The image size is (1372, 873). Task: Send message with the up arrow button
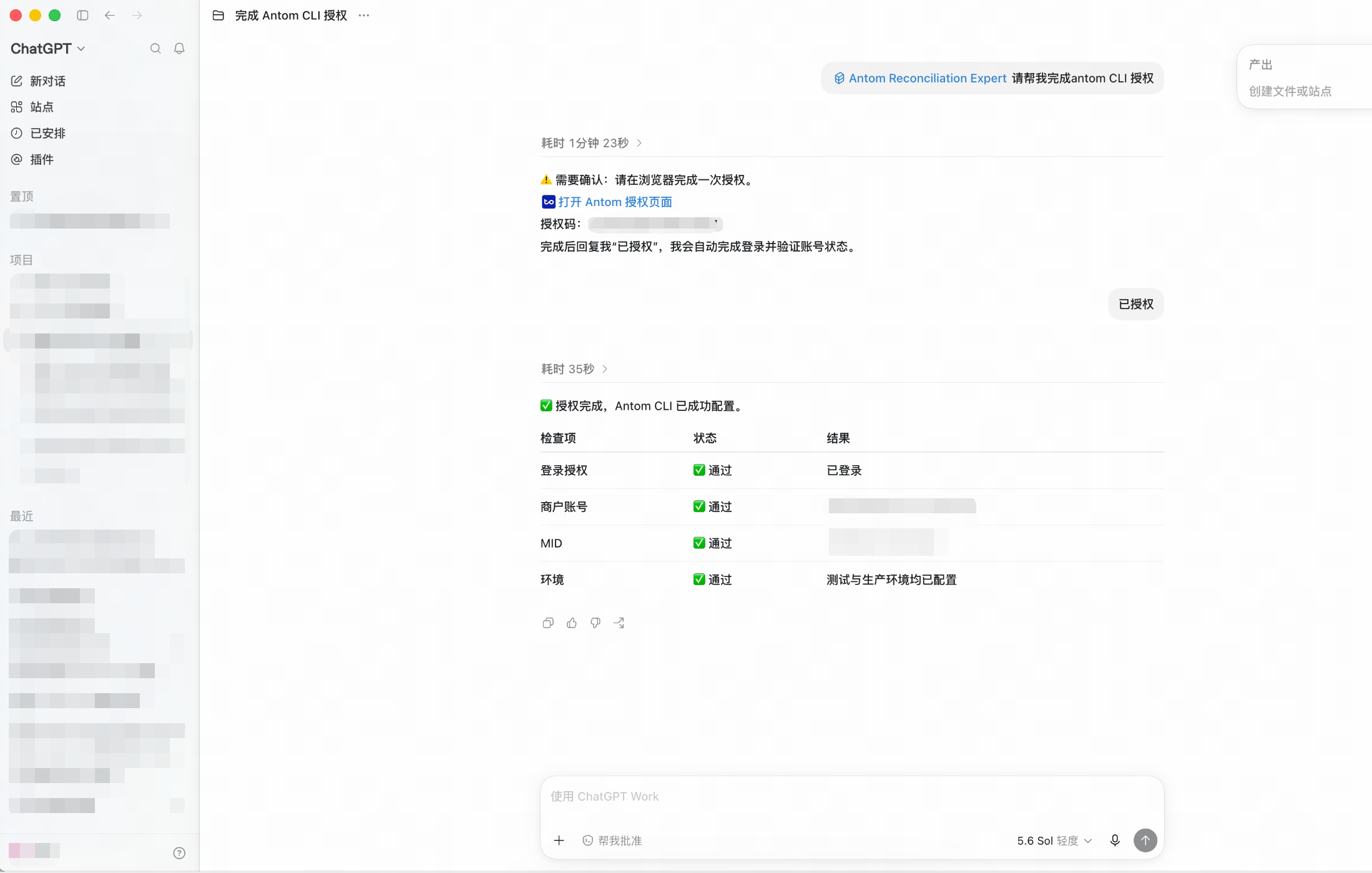pyautogui.click(x=1145, y=841)
